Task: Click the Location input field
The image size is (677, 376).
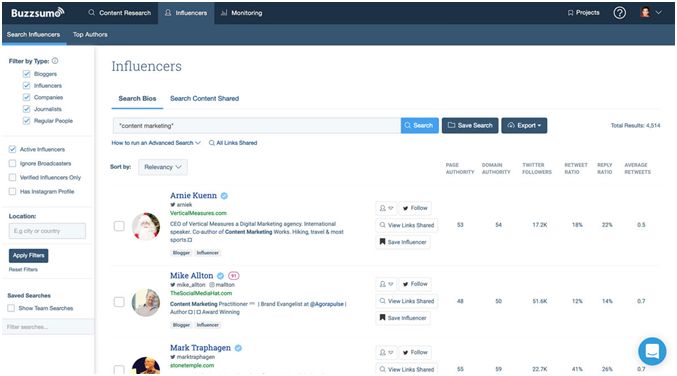Action: pos(47,231)
